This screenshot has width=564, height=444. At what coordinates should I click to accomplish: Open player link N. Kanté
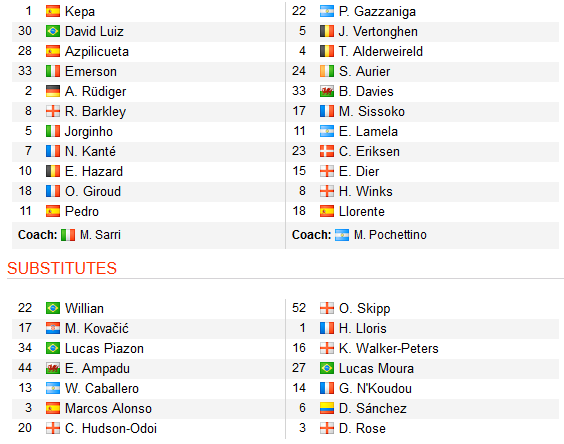pyautogui.click(x=90, y=151)
